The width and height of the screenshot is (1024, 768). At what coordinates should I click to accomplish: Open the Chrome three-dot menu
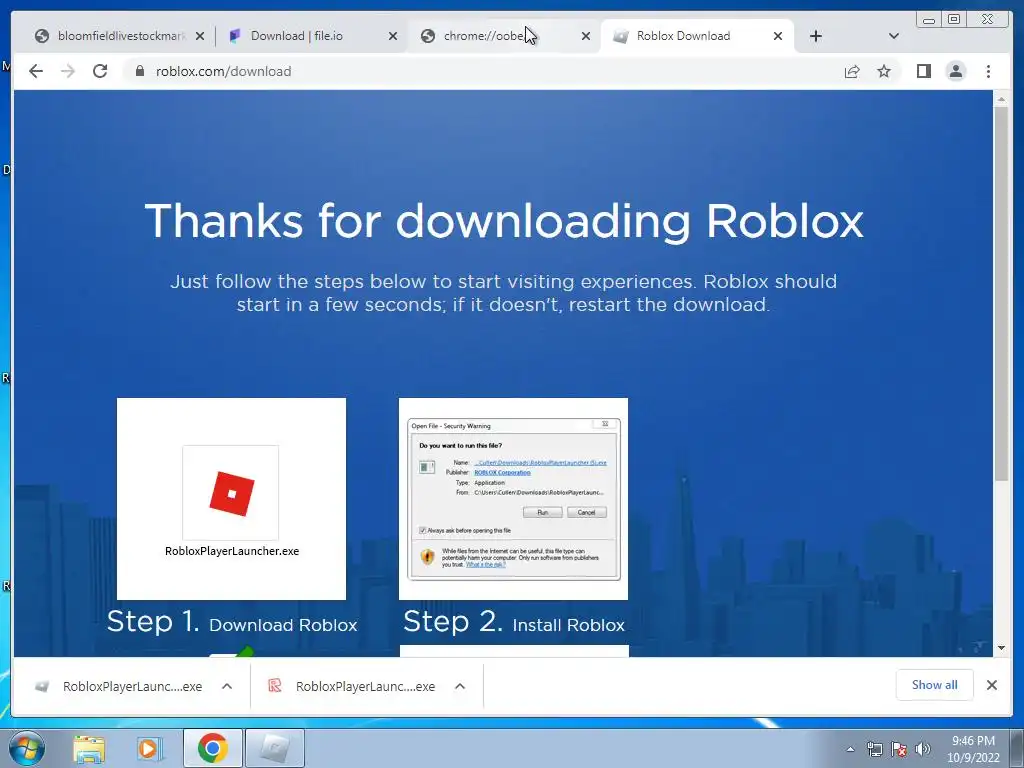pyautogui.click(x=988, y=71)
